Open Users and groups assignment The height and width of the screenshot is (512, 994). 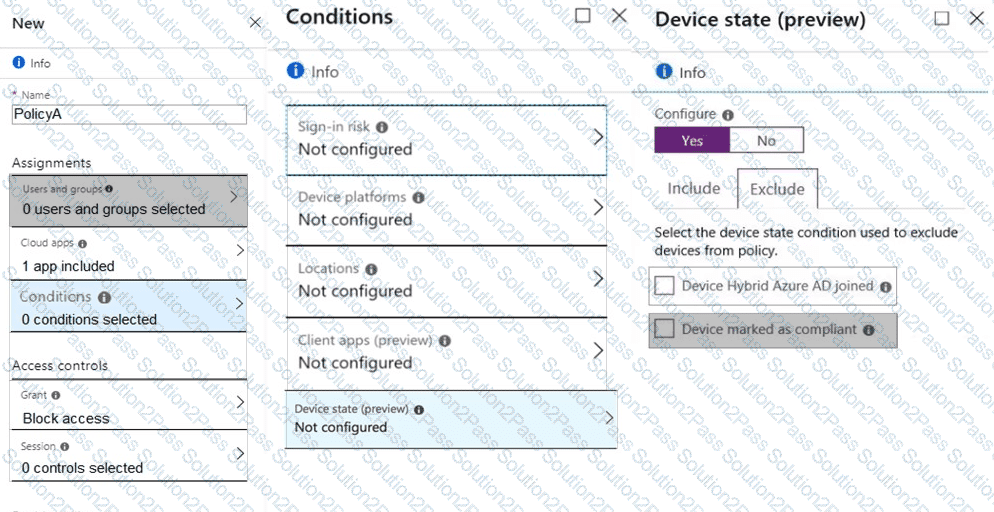click(128, 199)
